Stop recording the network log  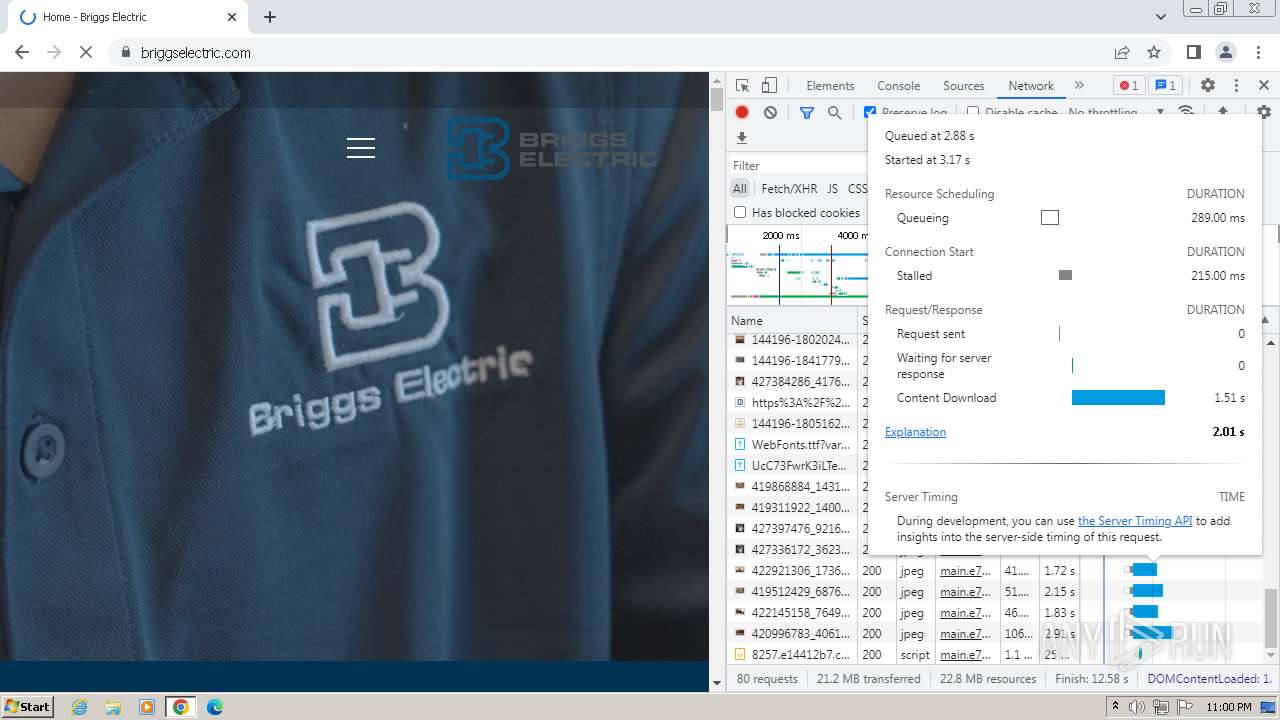[742, 113]
